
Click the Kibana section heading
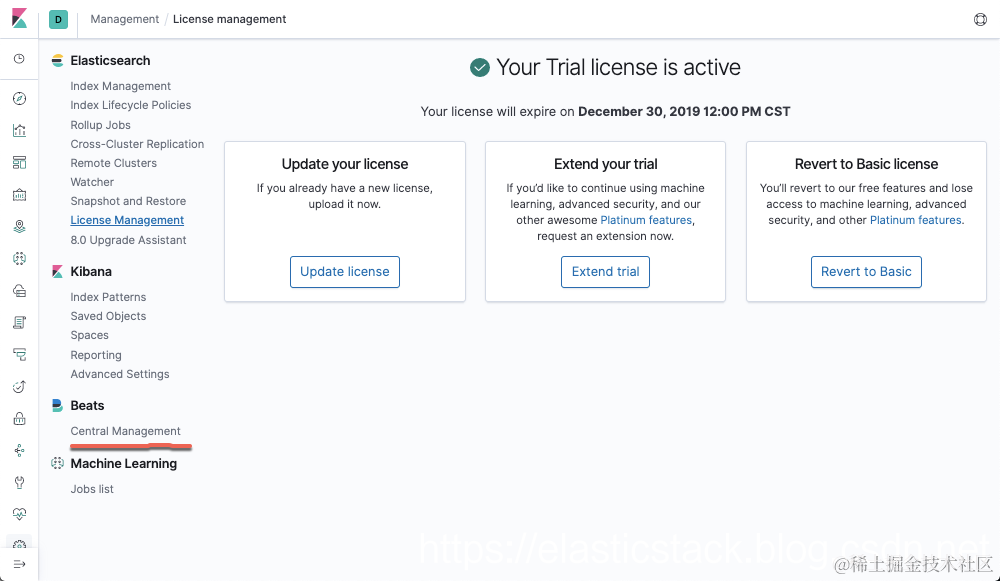91,272
